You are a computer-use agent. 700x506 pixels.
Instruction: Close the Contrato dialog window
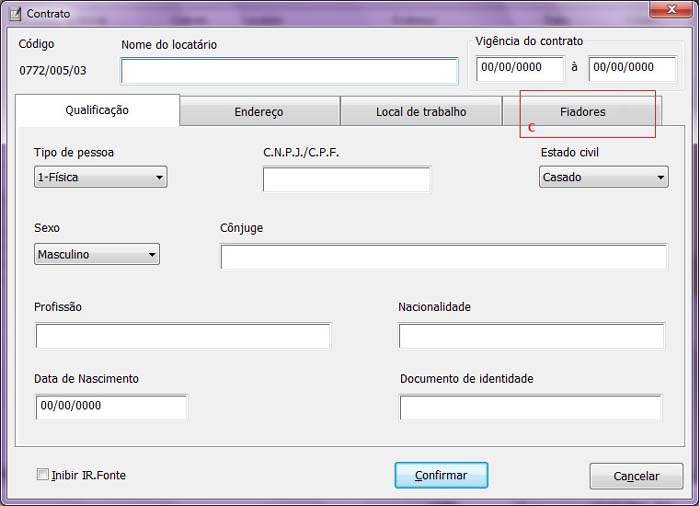click(666, 11)
